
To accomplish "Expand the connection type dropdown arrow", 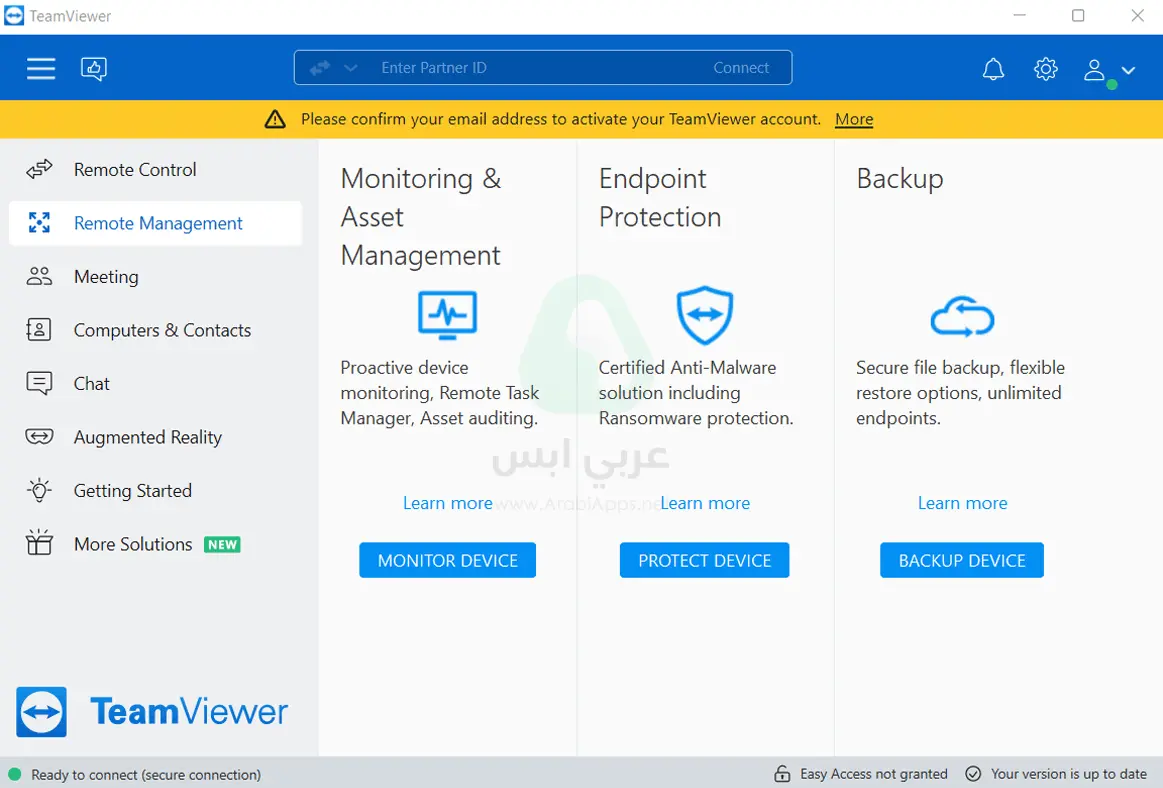I will (350, 68).
